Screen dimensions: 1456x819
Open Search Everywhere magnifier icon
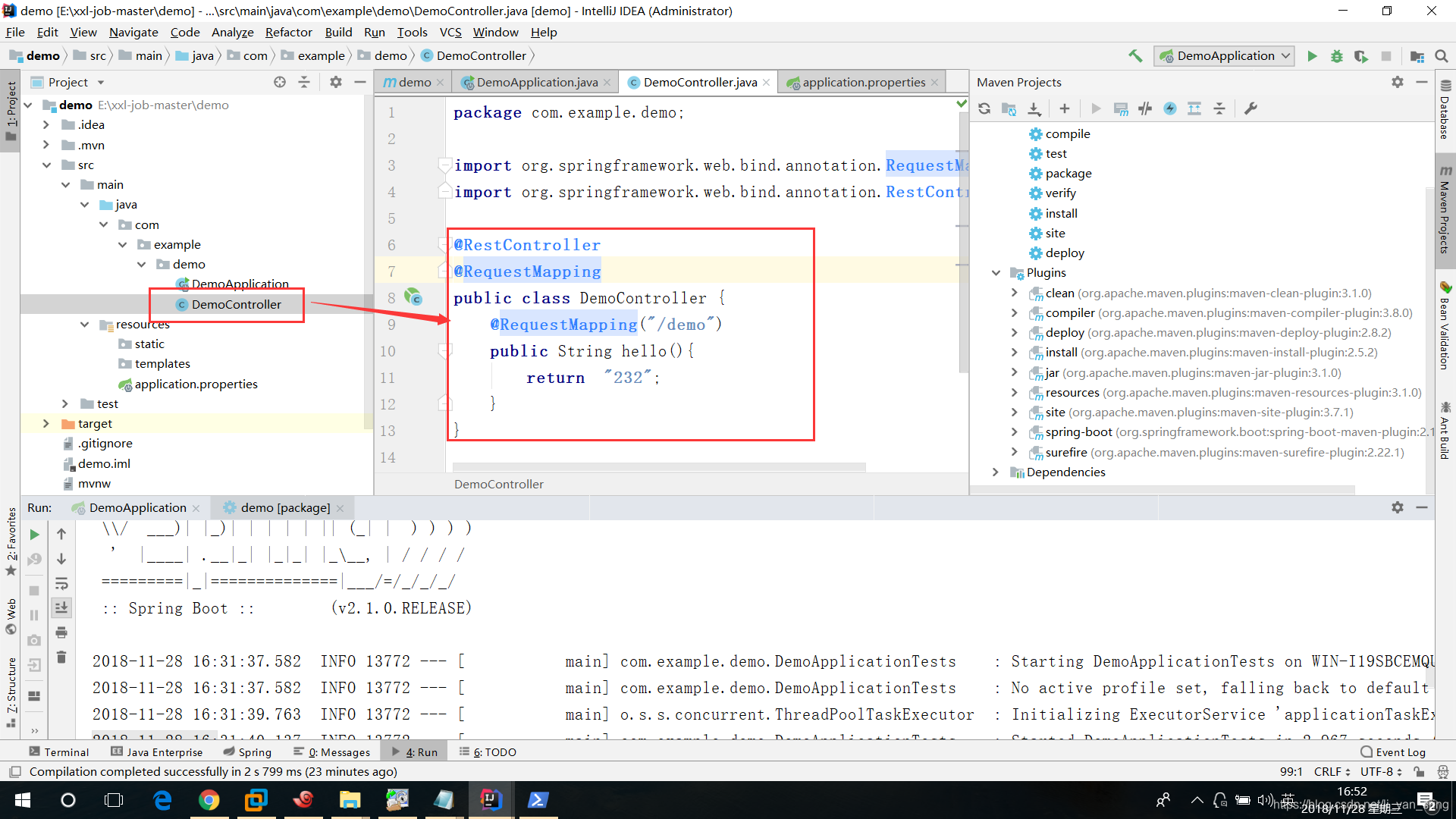1442,56
